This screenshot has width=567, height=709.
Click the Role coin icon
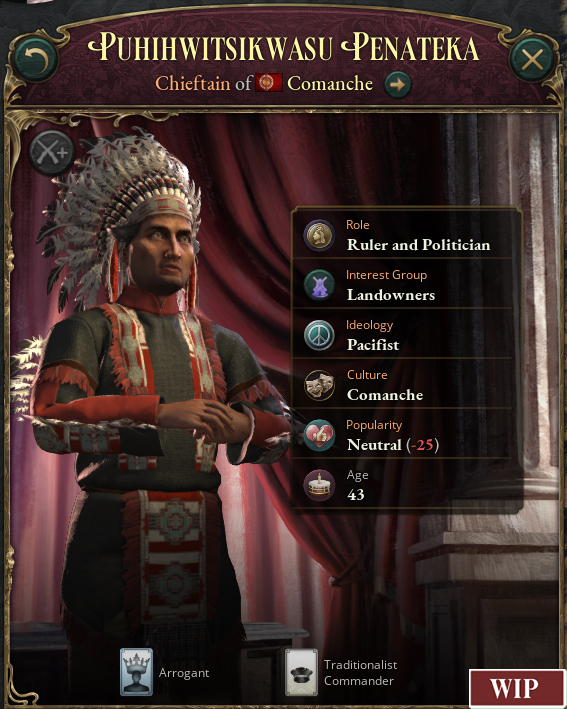[319, 236]
